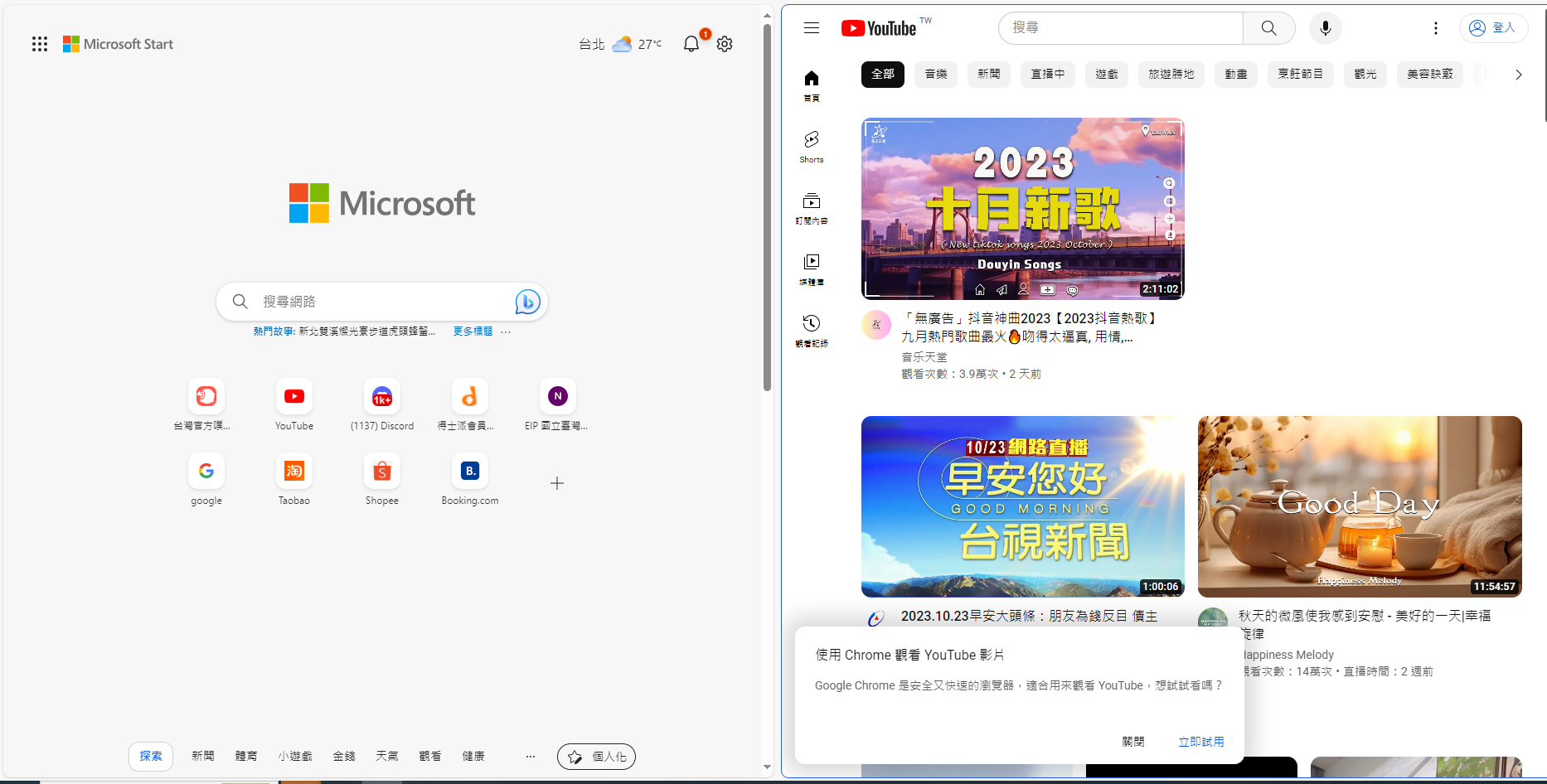Select the 動畫 filter chip
The height and width of the screenshot is (784, 1547).
pos(1236,75)
